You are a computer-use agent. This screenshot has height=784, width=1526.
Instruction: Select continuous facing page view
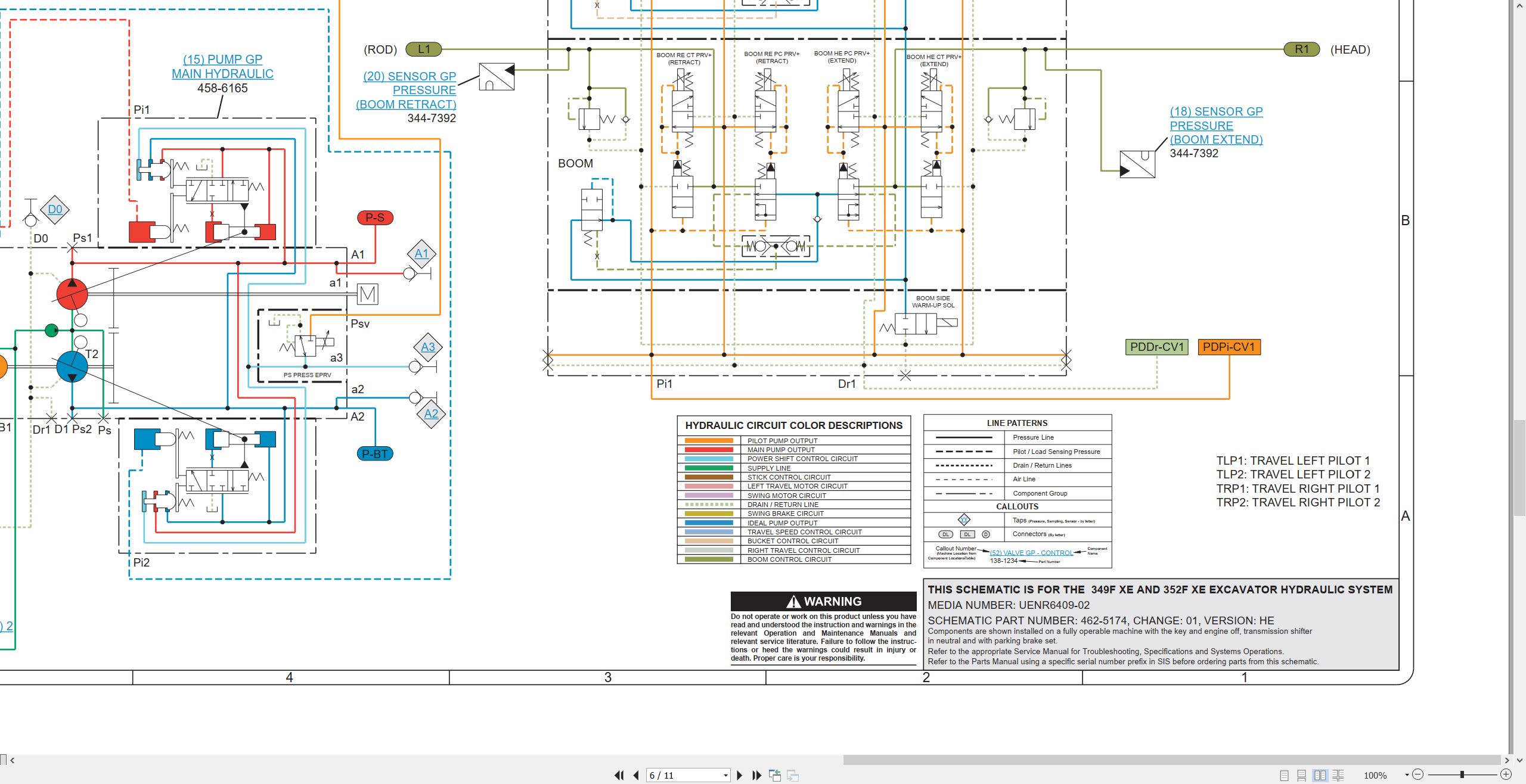tap(1338, 775)
